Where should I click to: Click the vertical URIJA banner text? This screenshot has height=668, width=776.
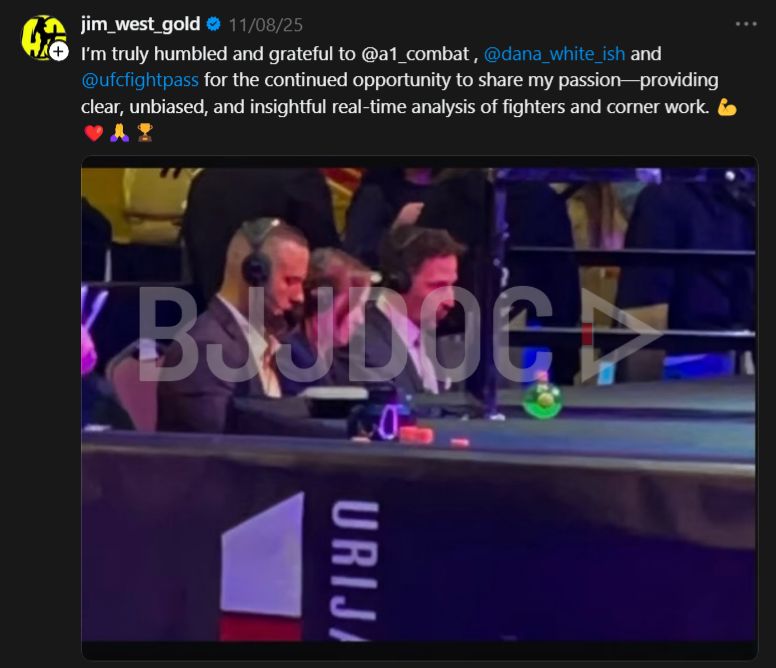coord(354,571)
